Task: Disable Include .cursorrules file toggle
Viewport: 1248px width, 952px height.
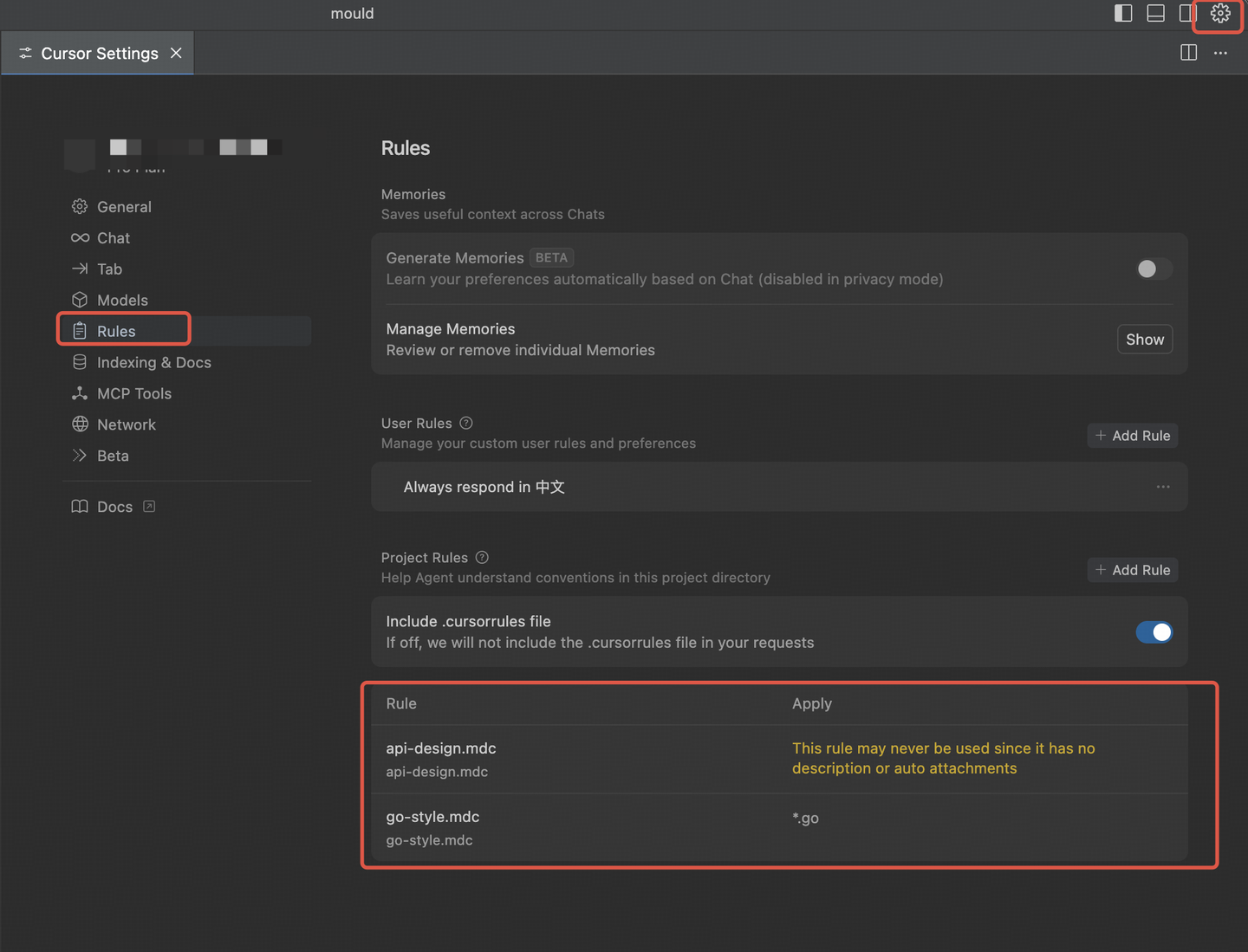Action: (1154, 632)
